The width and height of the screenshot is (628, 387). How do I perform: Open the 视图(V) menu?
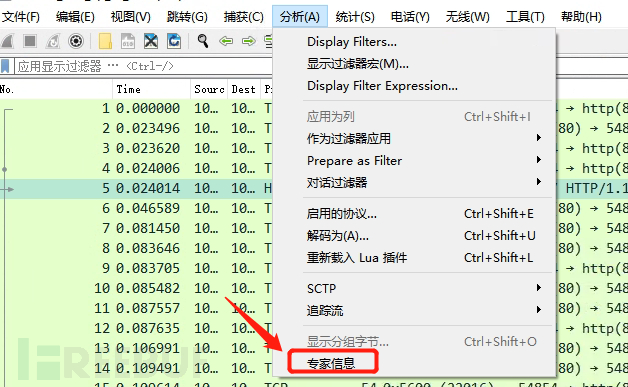[131, 17]
